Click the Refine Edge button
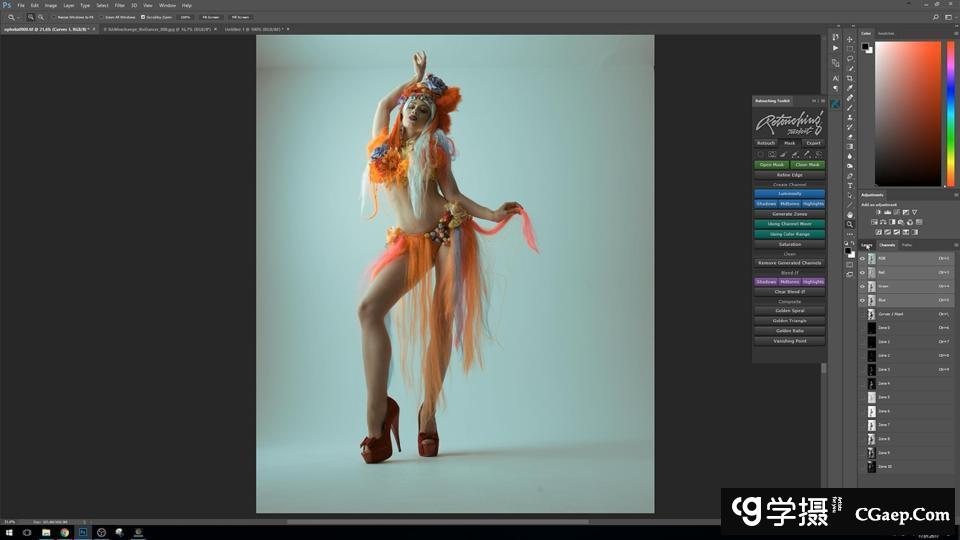 pyautogui.click(x=789, y=175)
